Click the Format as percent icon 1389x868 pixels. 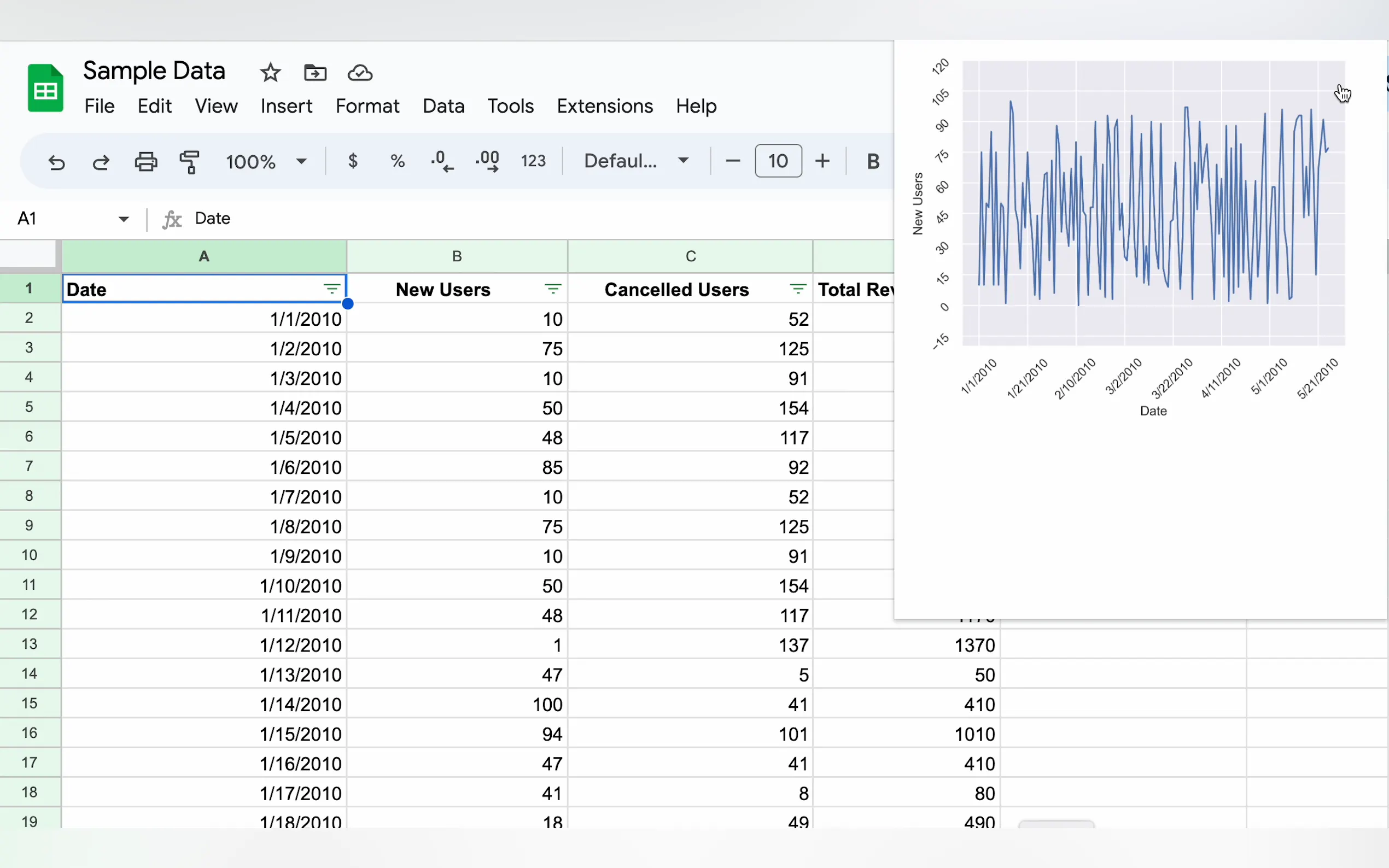(398, 161)
